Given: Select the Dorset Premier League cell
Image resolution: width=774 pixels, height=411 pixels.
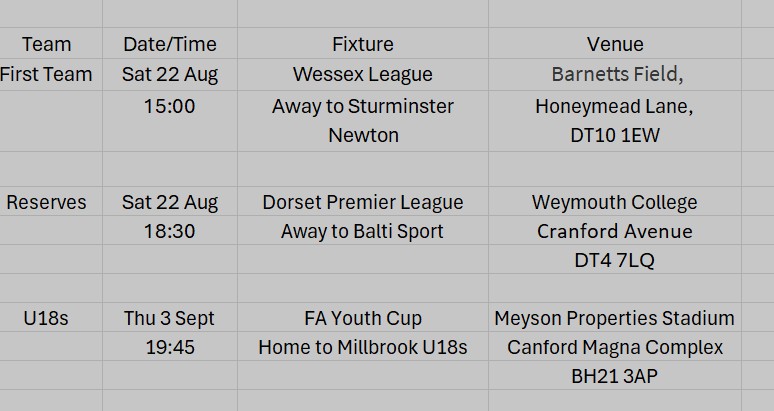Looking at the screenshot, I should pos(363,202).
